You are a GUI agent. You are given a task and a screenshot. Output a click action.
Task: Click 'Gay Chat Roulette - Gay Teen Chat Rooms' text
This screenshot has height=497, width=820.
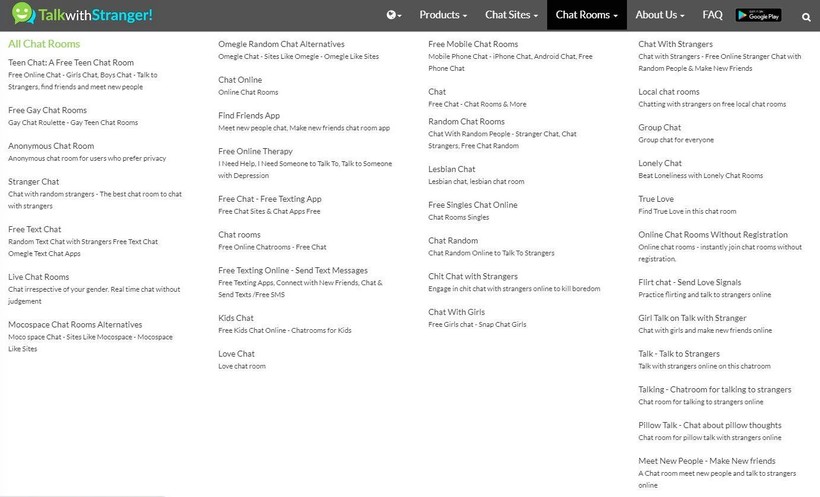[73, 122]
